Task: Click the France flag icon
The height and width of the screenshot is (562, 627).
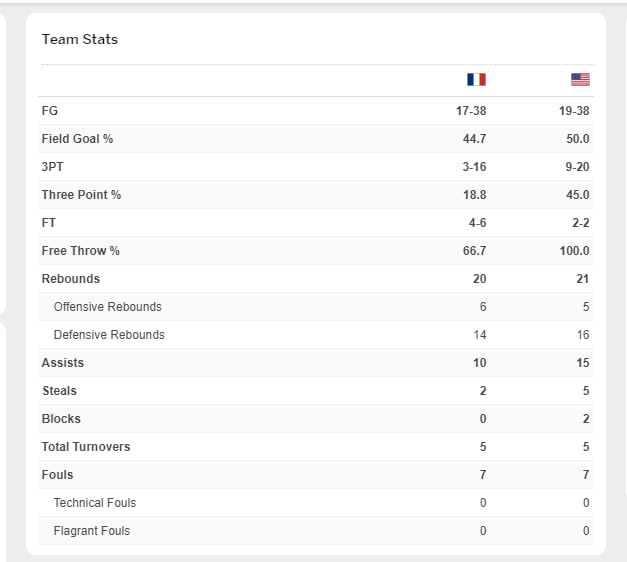Action: 476,79
